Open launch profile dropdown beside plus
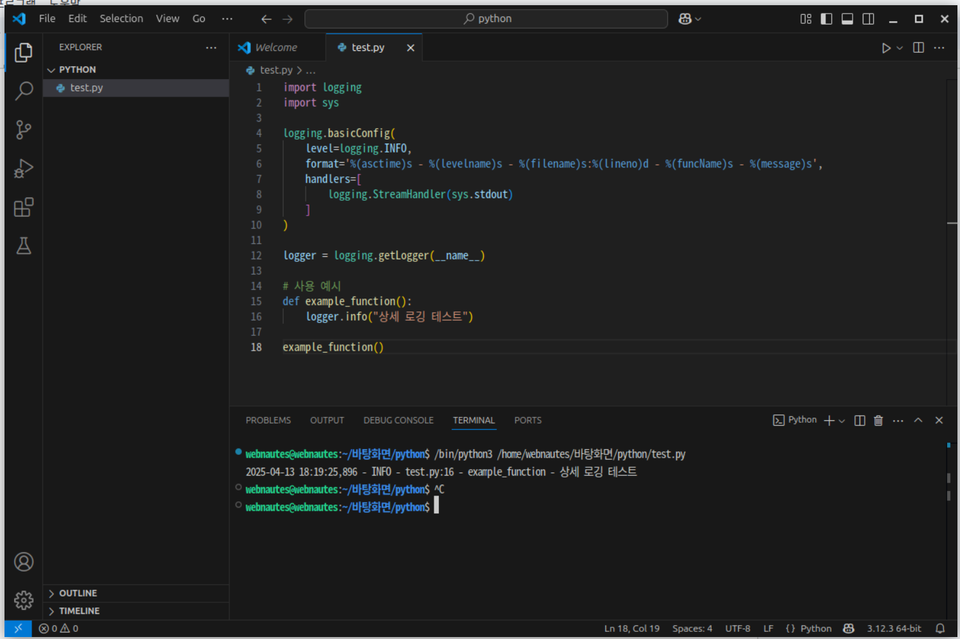 tap(842, 420)
